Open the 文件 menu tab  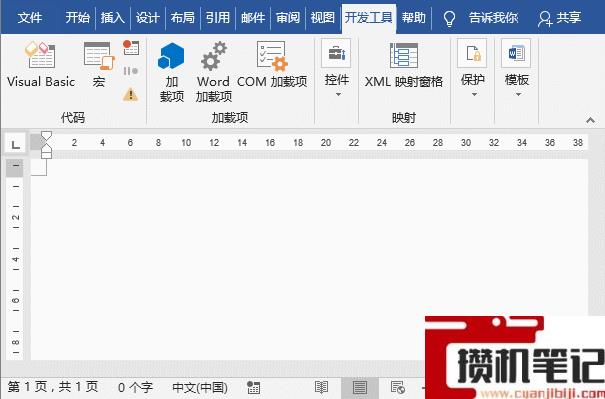pyautogui.click(x=30, y=18)
